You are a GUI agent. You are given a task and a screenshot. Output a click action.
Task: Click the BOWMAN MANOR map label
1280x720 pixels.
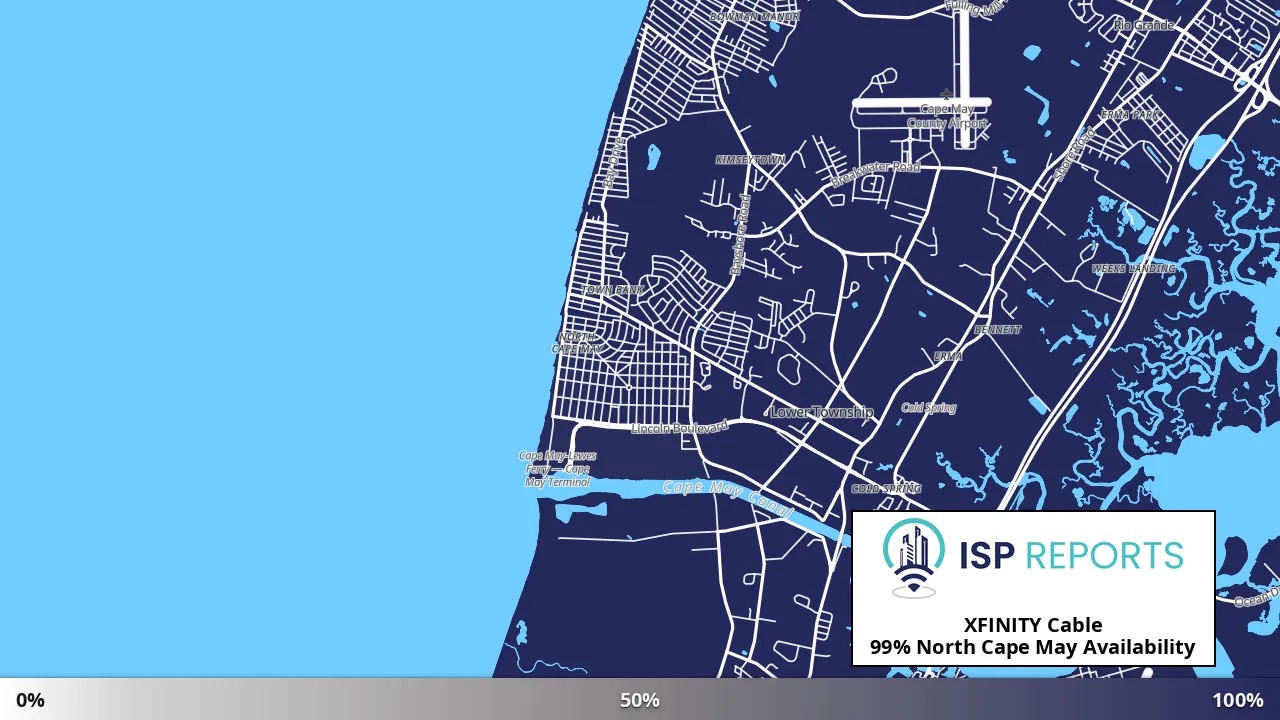754,17
